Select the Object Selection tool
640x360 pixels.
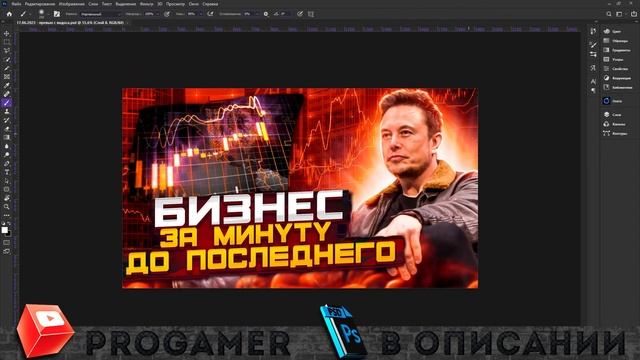[x=7, y=59]
